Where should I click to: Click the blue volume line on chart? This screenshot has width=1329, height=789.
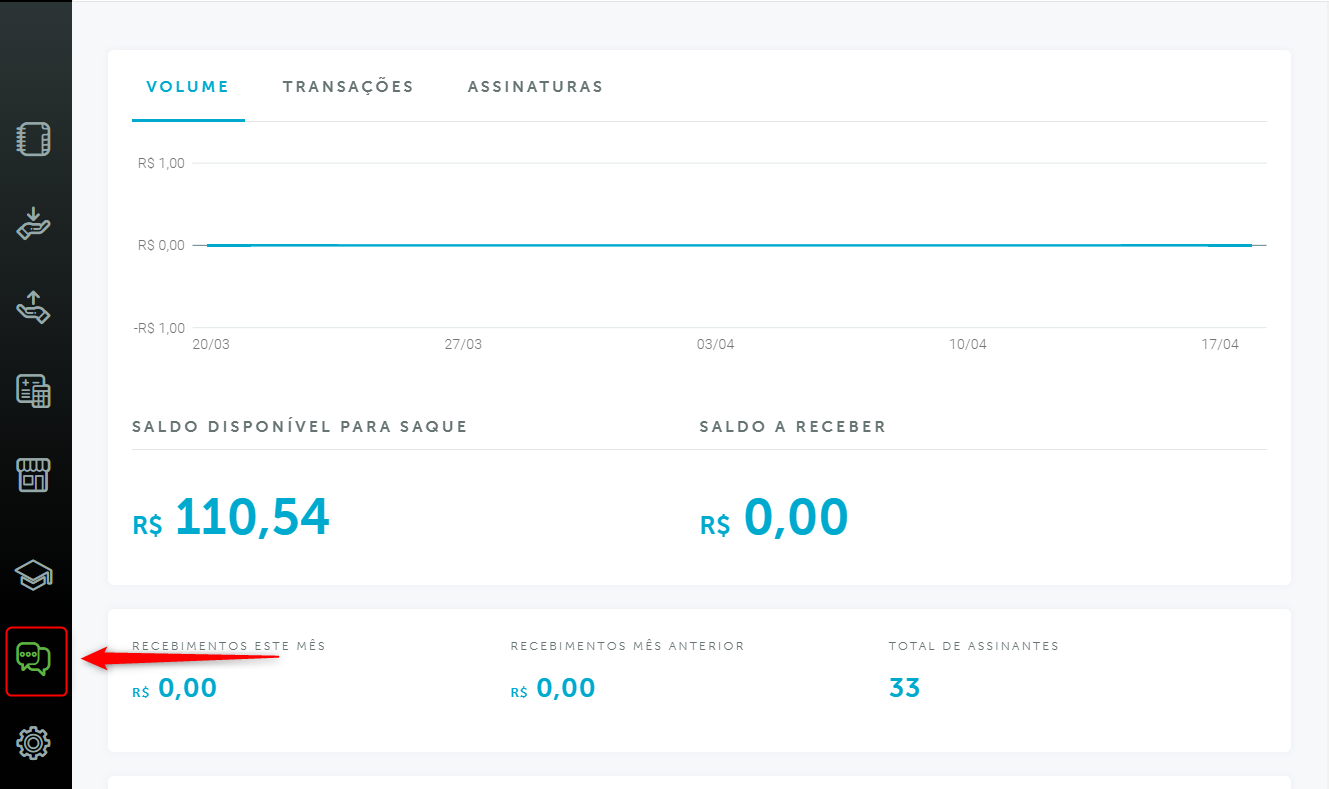click(x=729, y=245)
